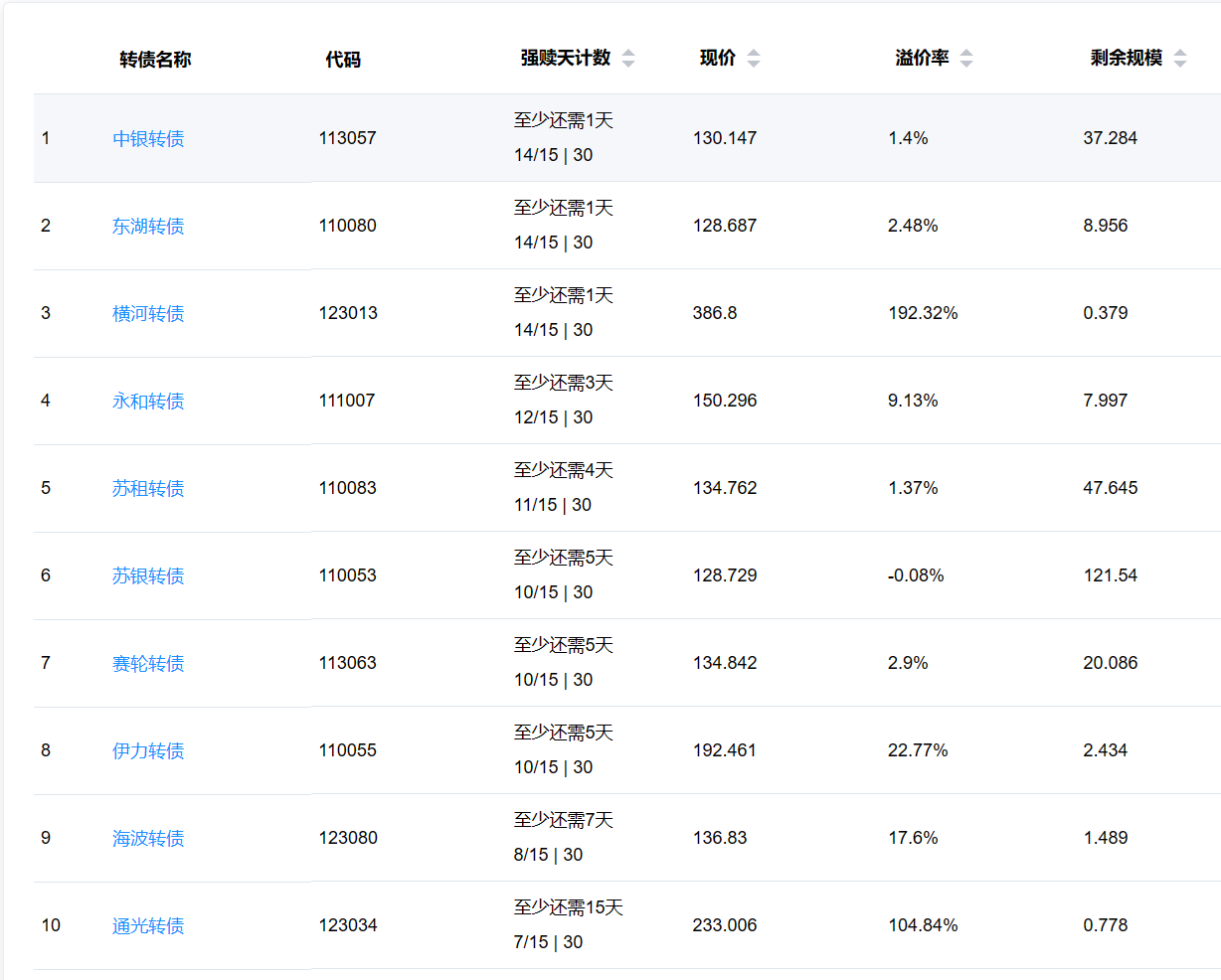Open the 海波转债 link

[148, 839]
